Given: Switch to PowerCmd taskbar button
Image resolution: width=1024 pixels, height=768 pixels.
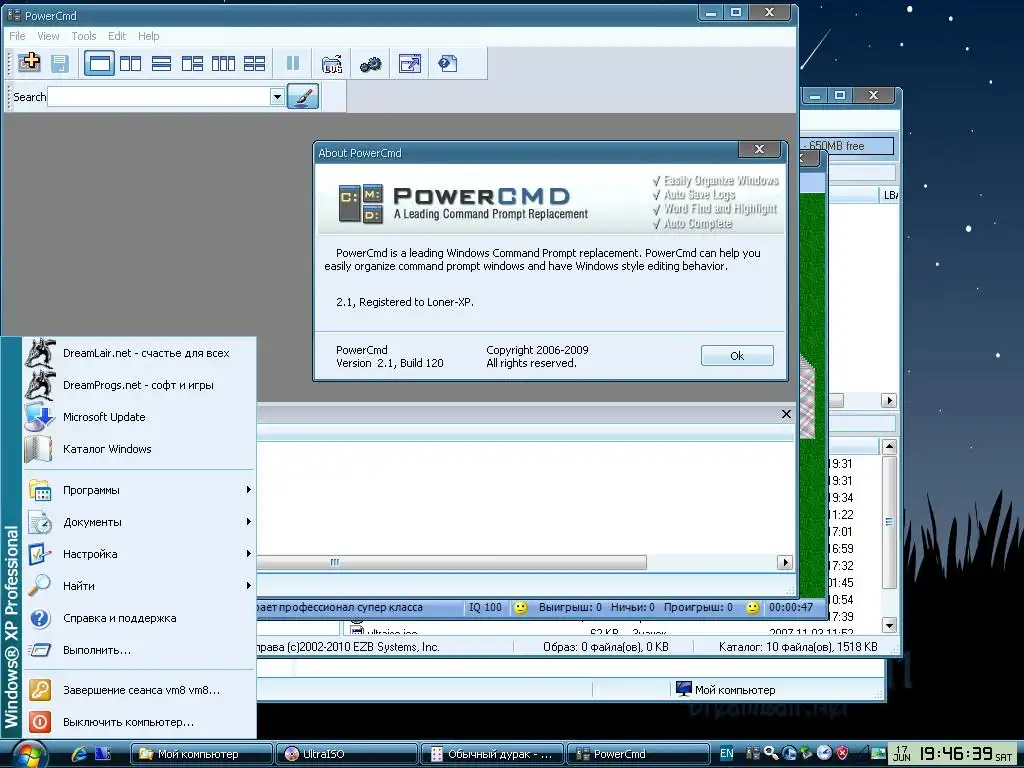Looking at the screenshot, I should click(x=637, y=754).
